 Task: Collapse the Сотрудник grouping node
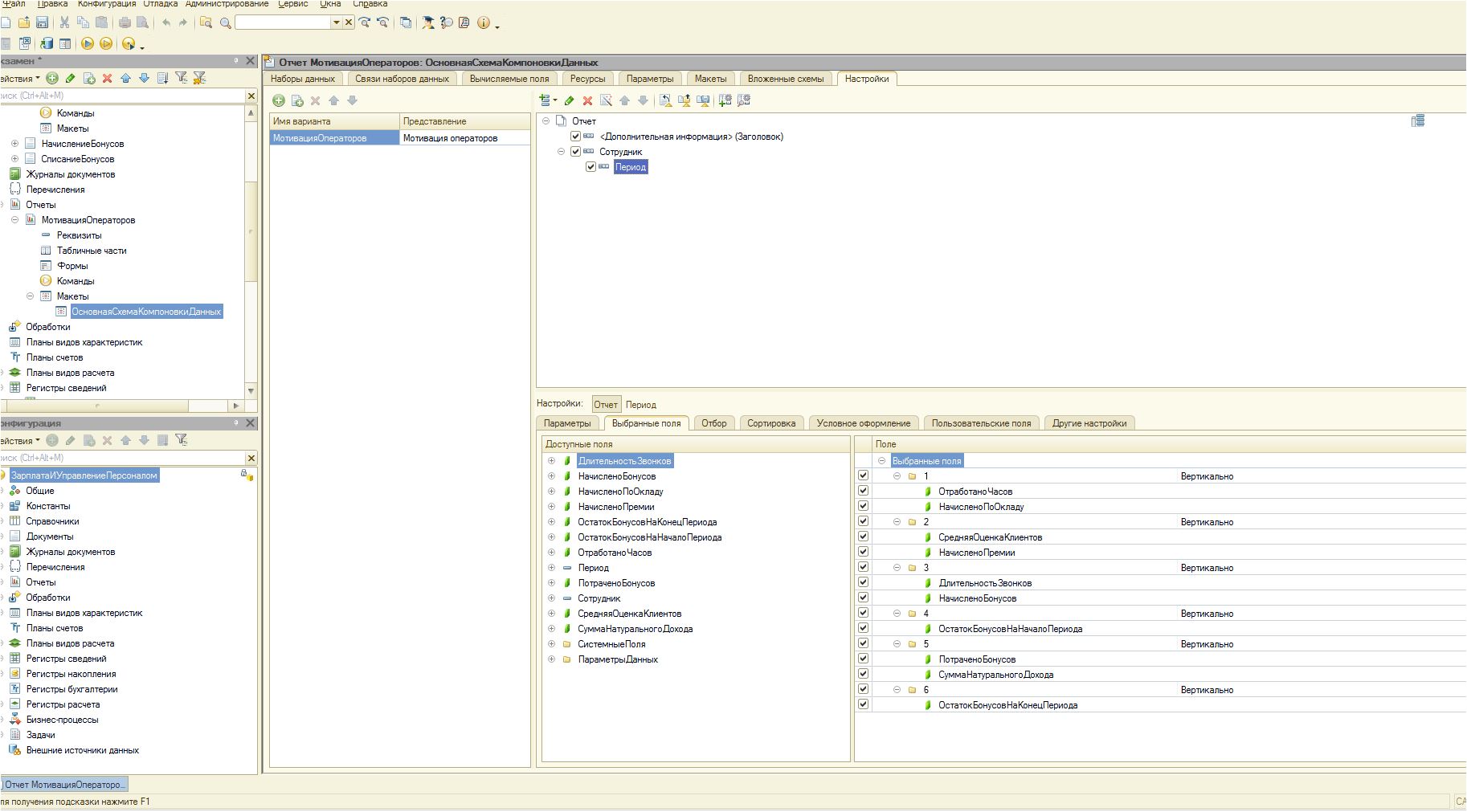[561, 152]
